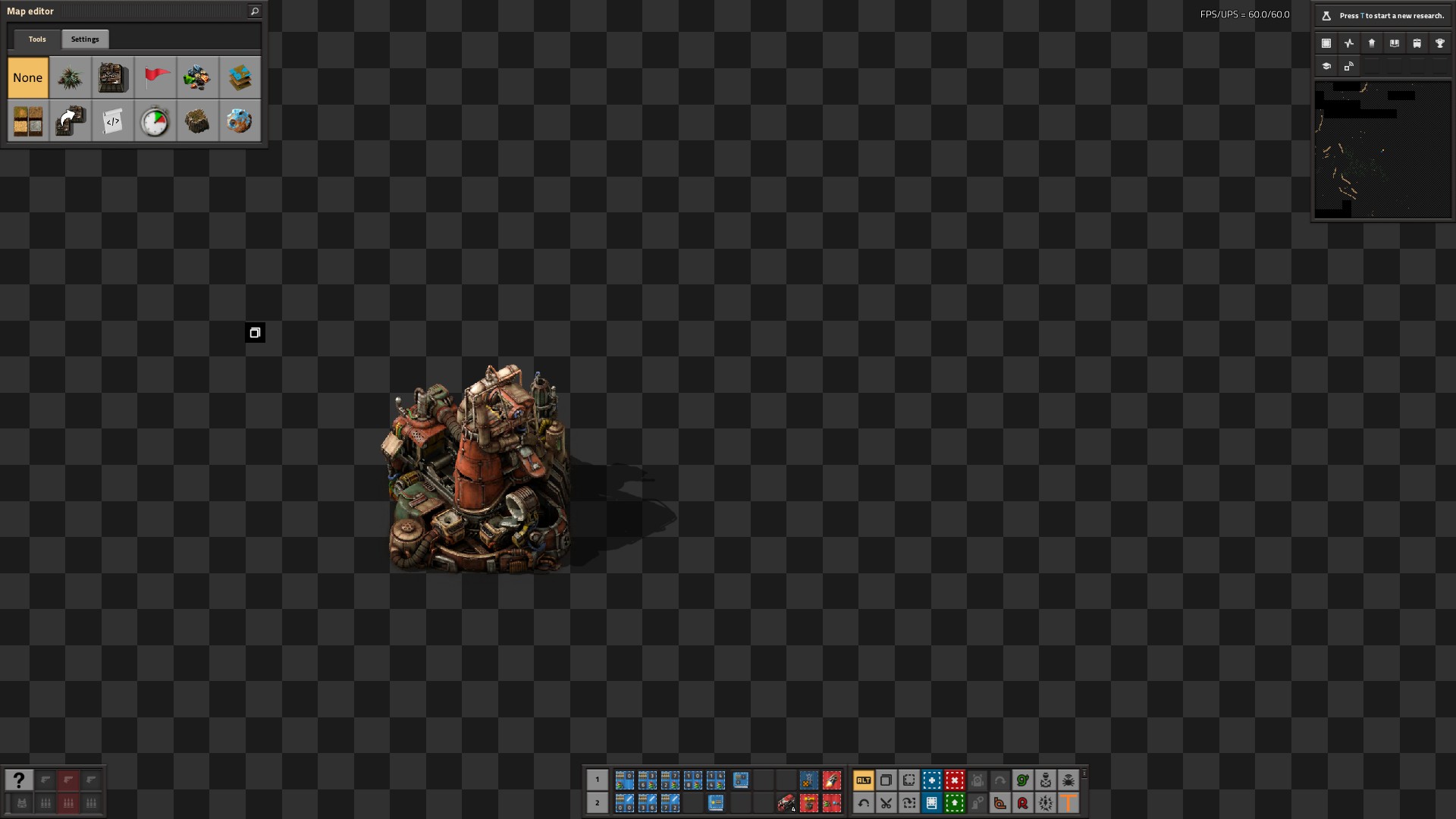Select the blue new blueprint tool
Viewport: 1456px width, 819px height.
(x=932, y=780)
